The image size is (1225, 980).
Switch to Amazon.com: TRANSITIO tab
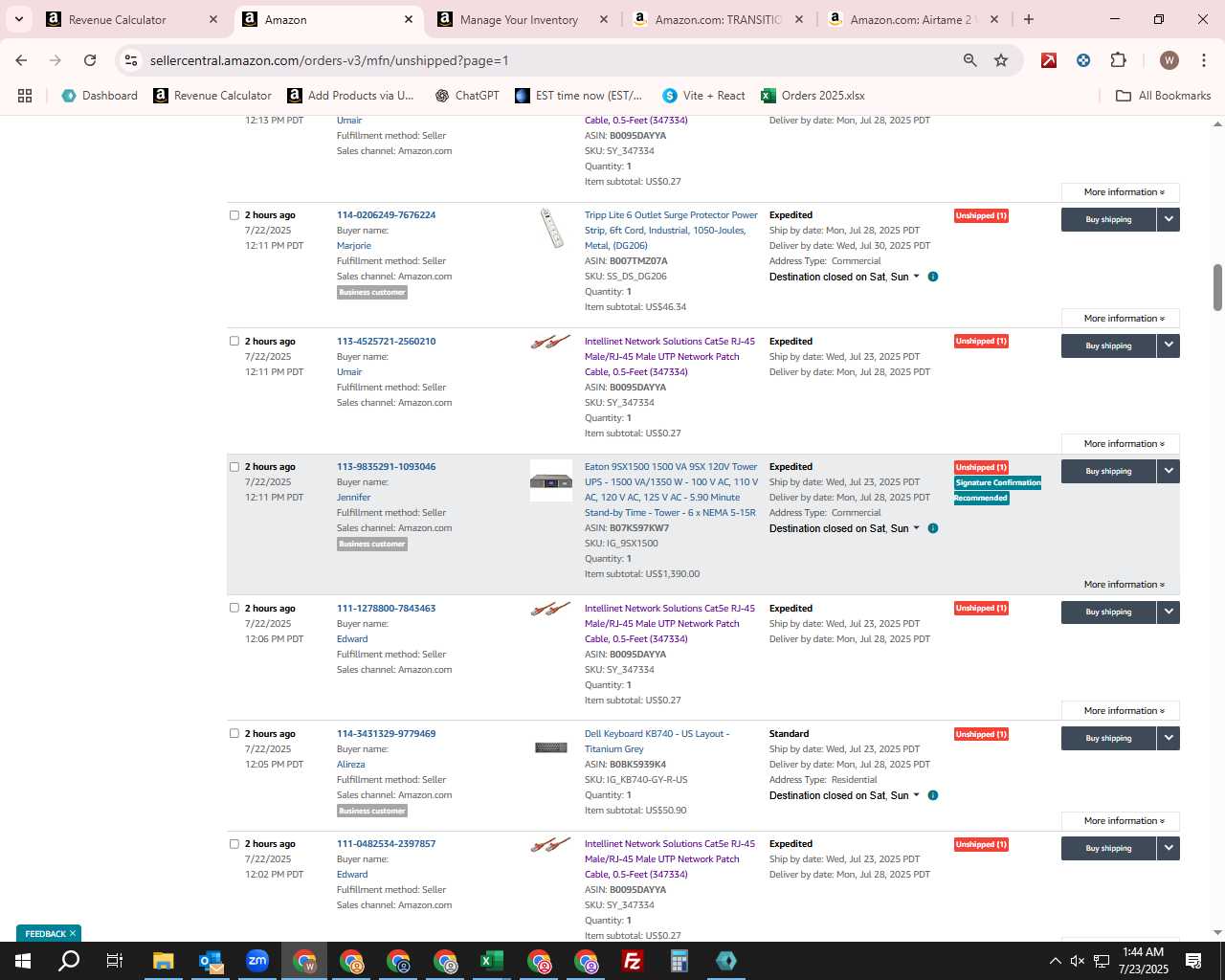[x=718, y=19]
